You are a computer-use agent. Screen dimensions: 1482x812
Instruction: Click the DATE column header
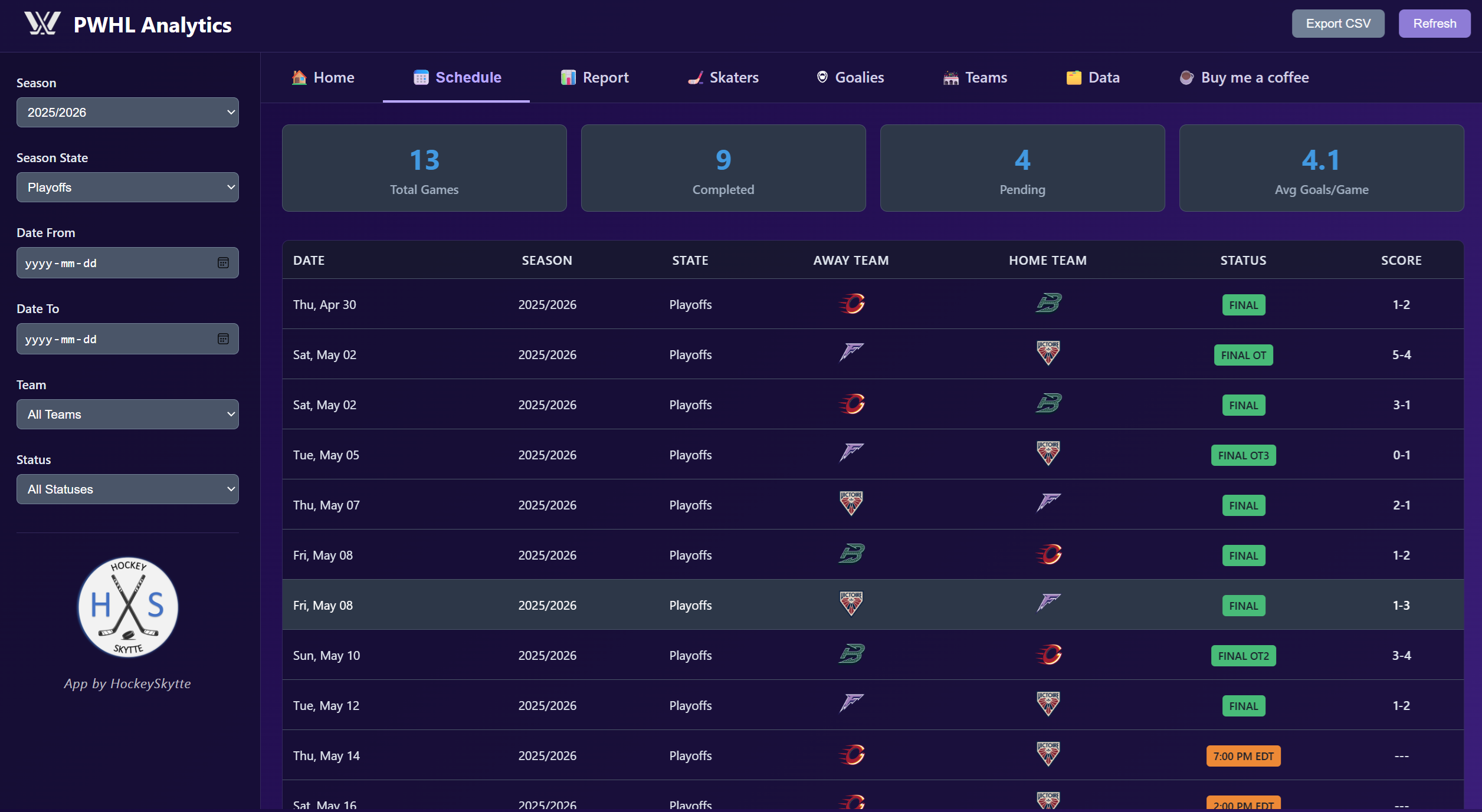pos(309,260)
